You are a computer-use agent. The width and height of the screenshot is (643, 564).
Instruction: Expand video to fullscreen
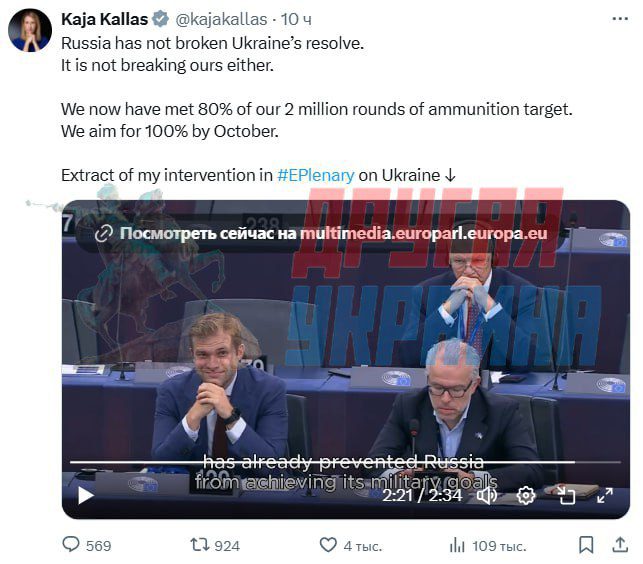tap(603, 495)
